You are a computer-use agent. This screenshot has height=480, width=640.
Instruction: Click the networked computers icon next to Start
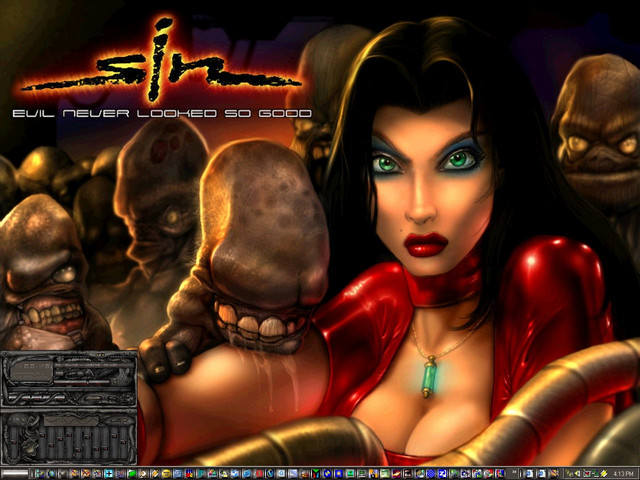(40, 474)
